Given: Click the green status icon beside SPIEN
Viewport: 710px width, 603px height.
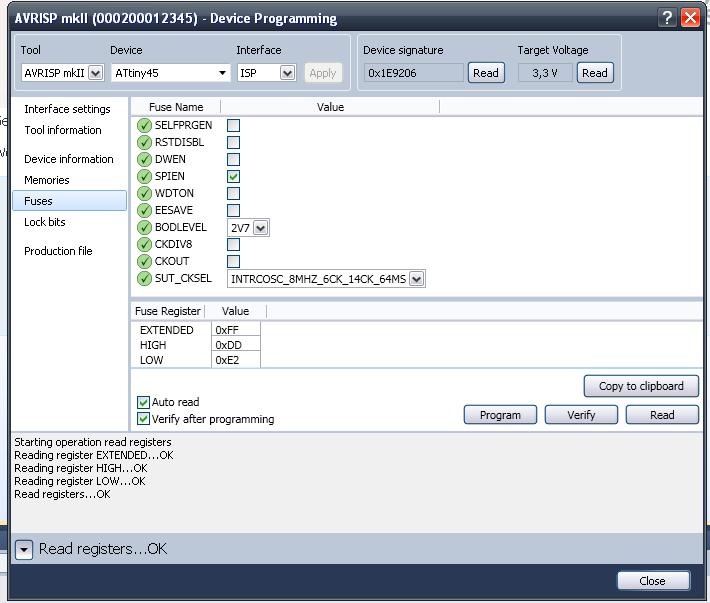Looking at the screenshot, I should coord(144,177).
